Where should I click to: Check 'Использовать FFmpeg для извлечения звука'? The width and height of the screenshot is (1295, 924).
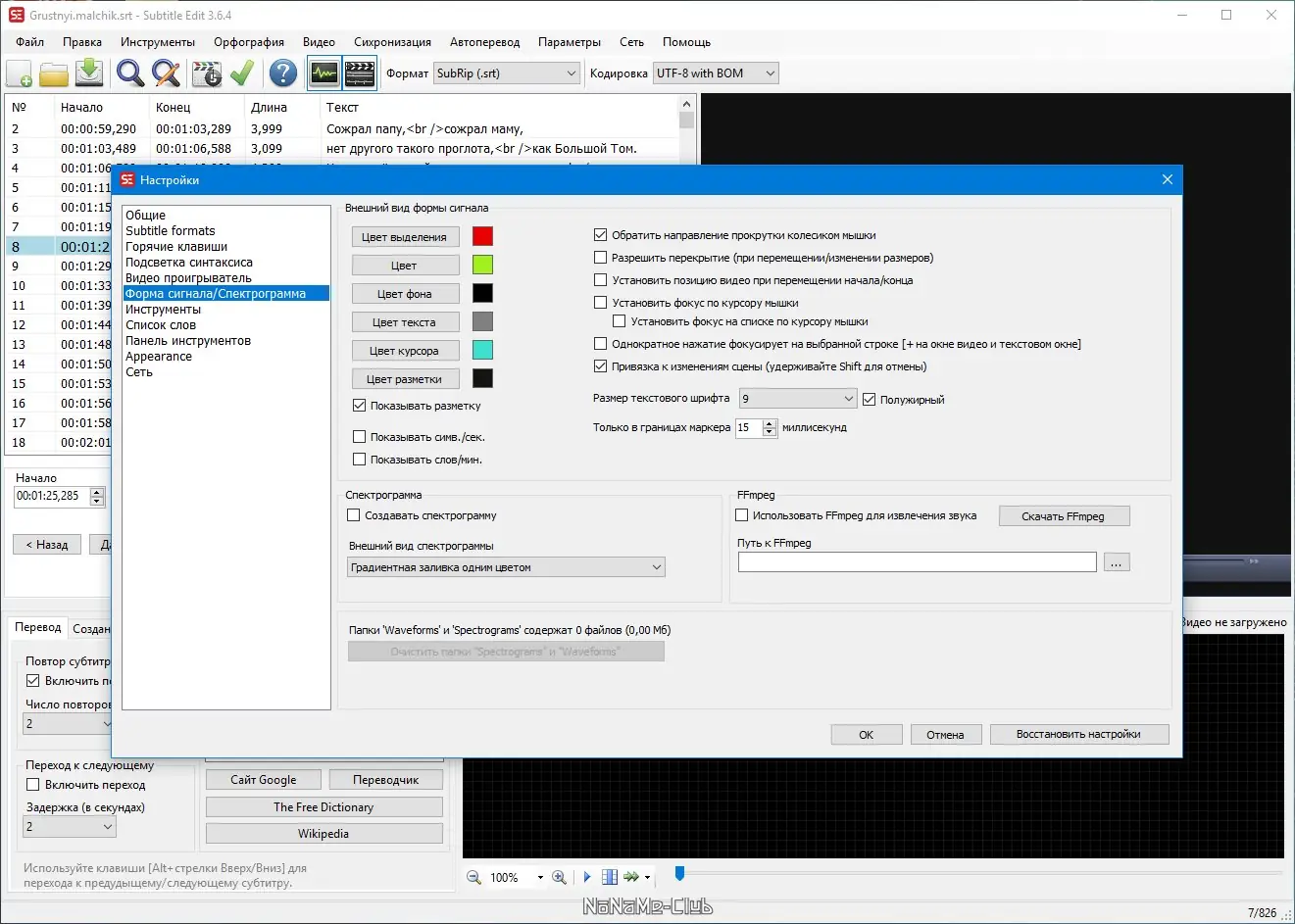[x=742, y=515]
